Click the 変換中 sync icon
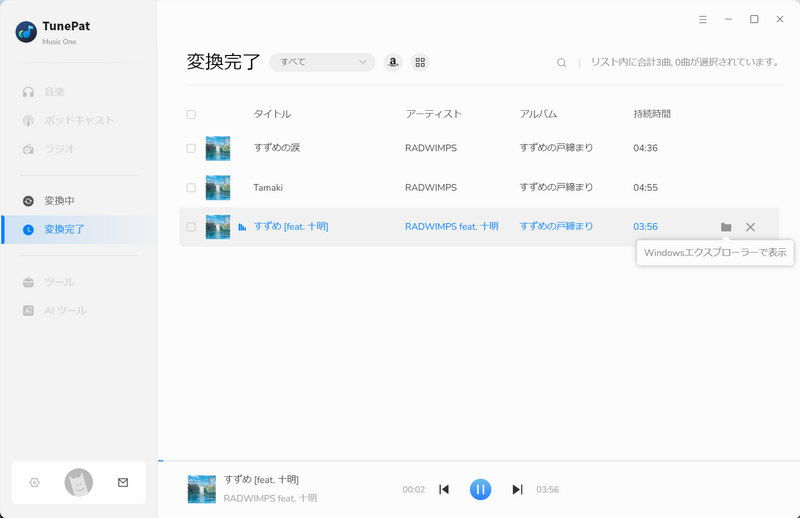The width and height of the screenshot is (800, 518). click(29, 201)
